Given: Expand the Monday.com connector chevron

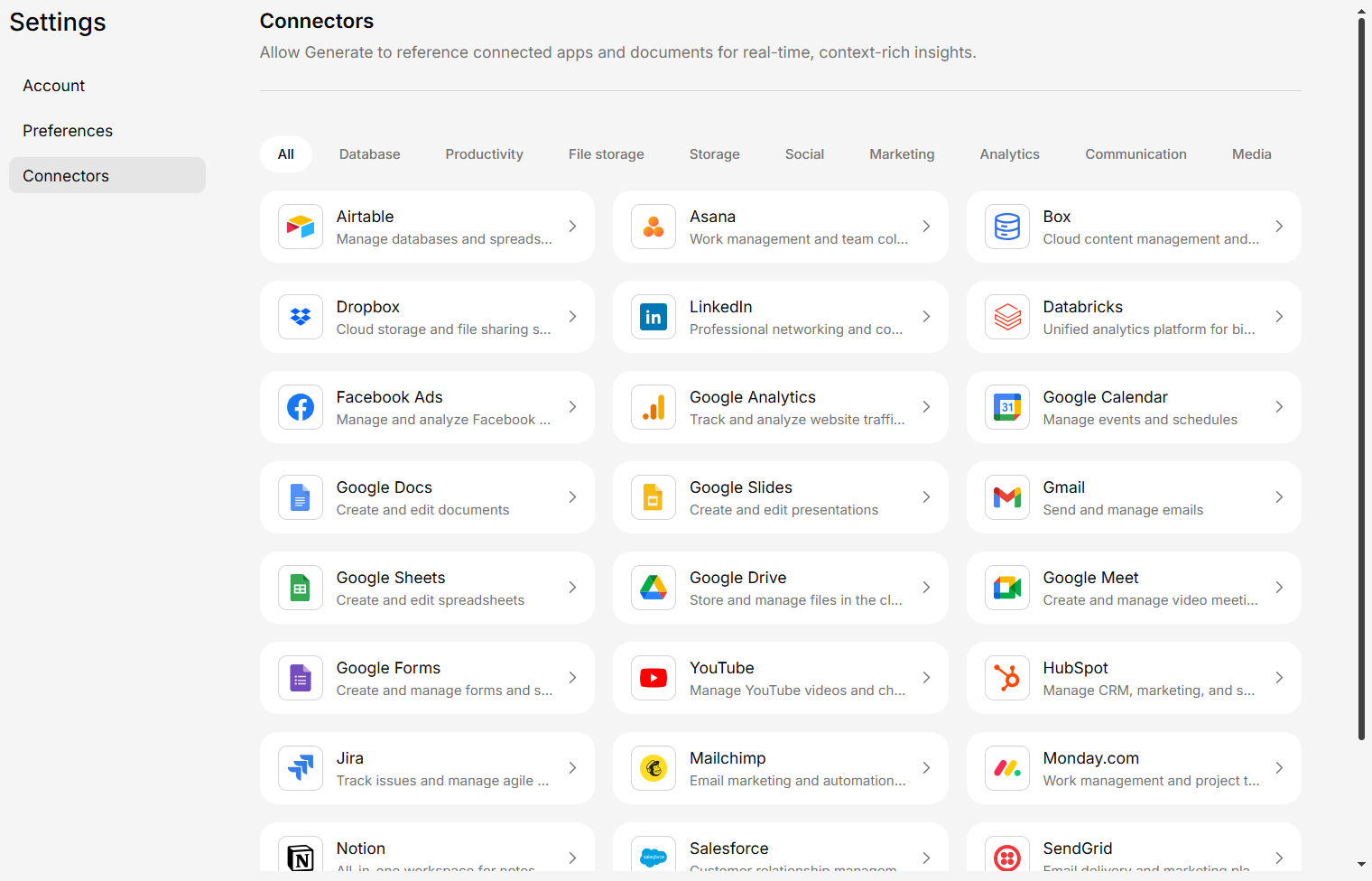Looking at the screenshot, I should (x=1279, y=768).
